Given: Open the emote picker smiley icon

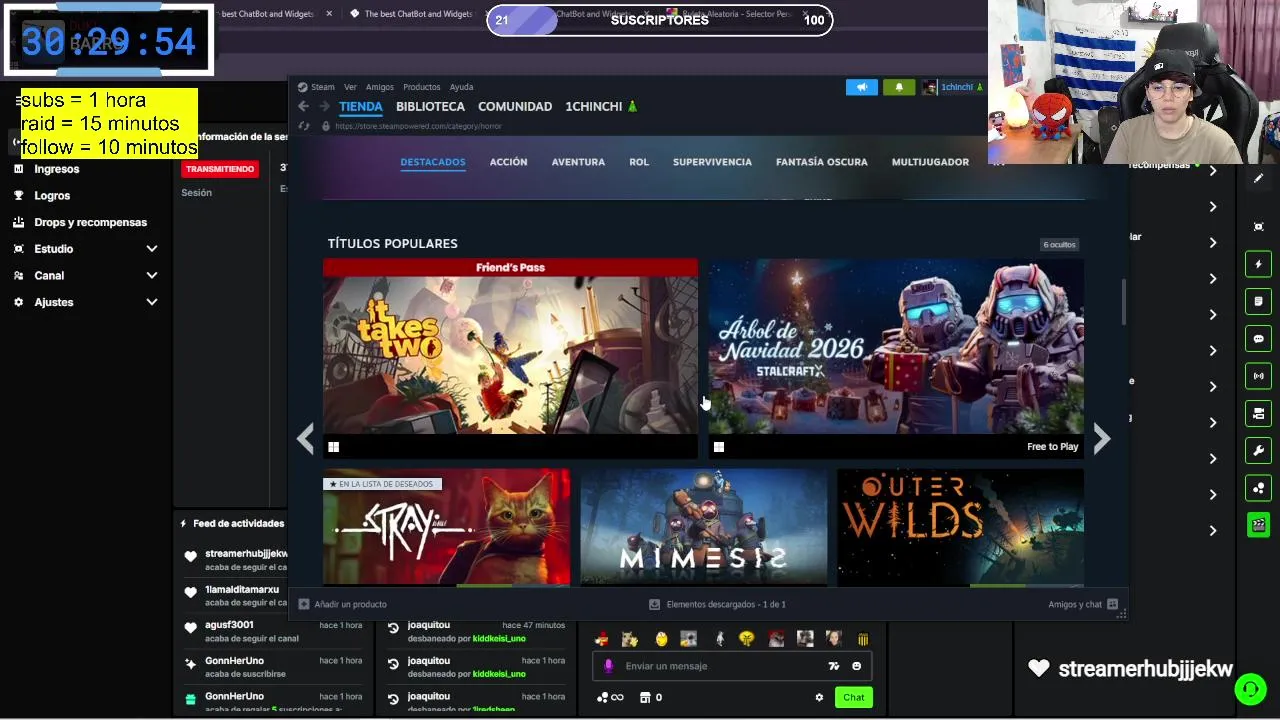Looking at the screenshot, I should [856, 666].
